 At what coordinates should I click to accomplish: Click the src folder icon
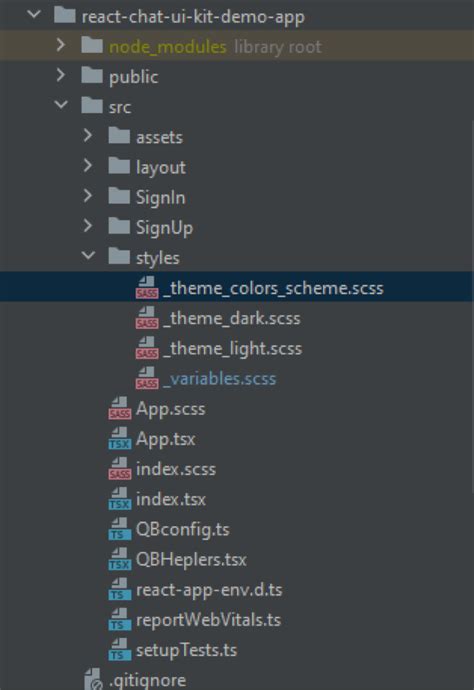pyautogui.click(x=92, y=106)
